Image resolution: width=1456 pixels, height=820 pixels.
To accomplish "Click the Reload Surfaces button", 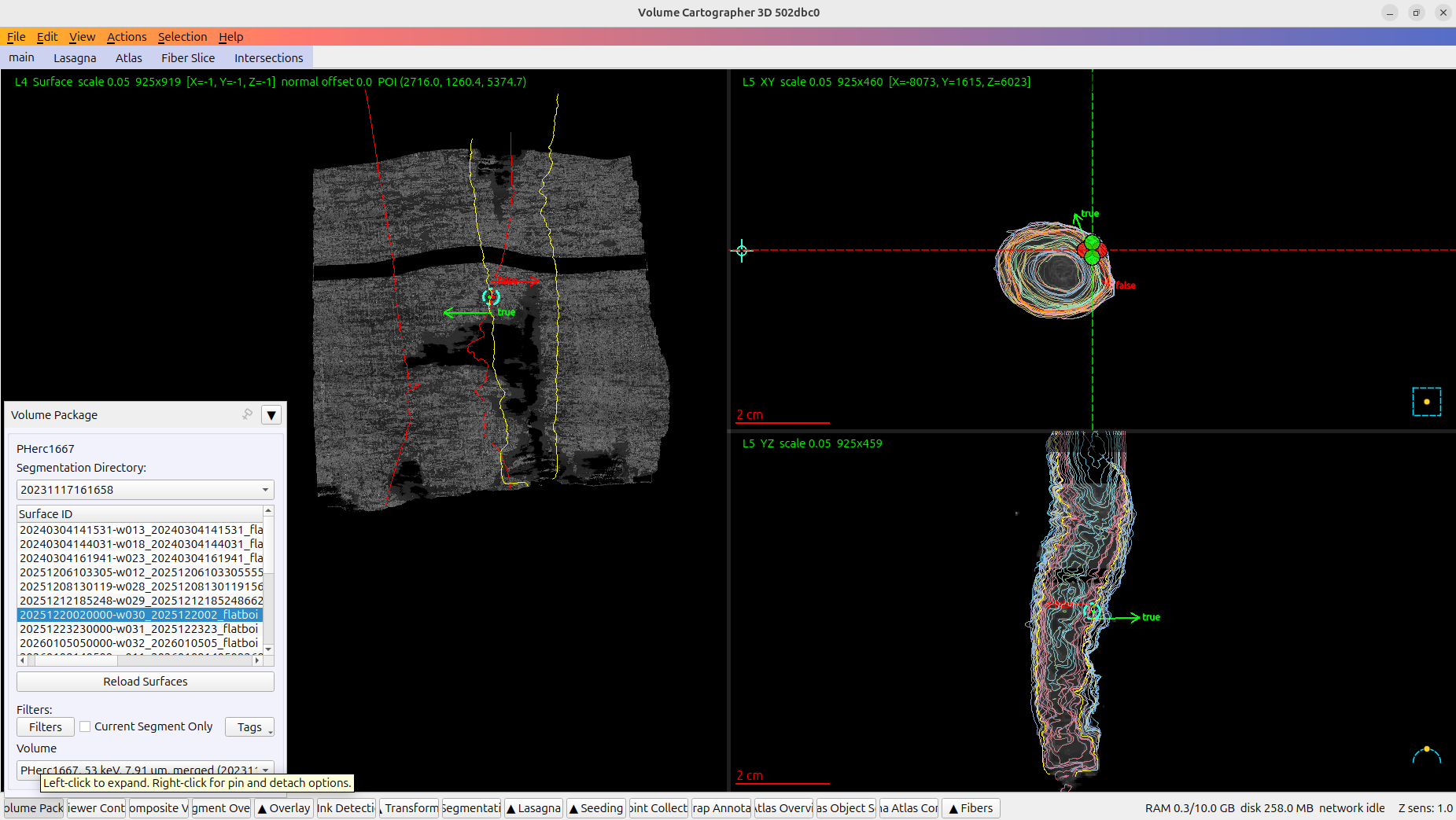I will (x=146, y=682).
